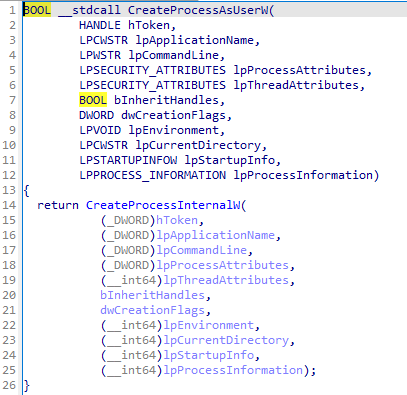The image size is (407, 395).
Task: Click LPSECURITY_ATTRIBUTES type before lpProcessAttributes
Action: point(152,70)
